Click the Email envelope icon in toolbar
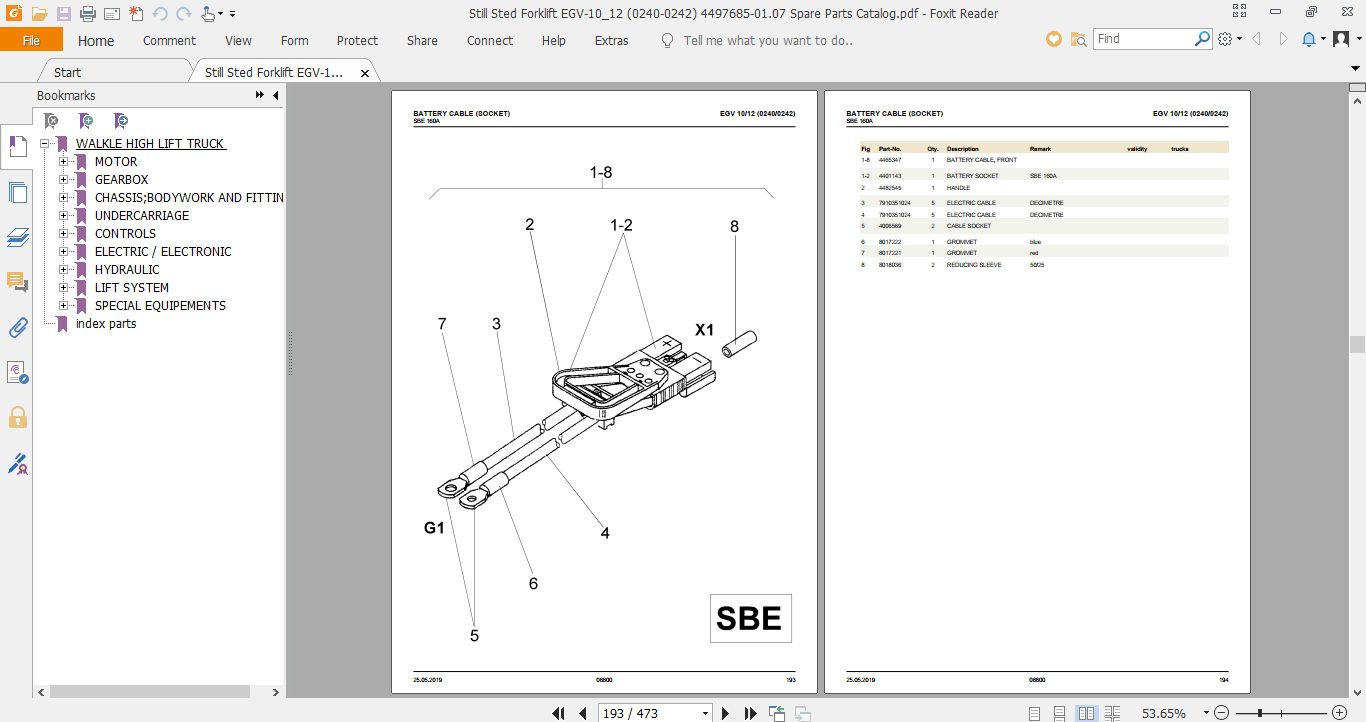Image resolution: width=1366 pixels, height=722 pixels. coord(112,14)
